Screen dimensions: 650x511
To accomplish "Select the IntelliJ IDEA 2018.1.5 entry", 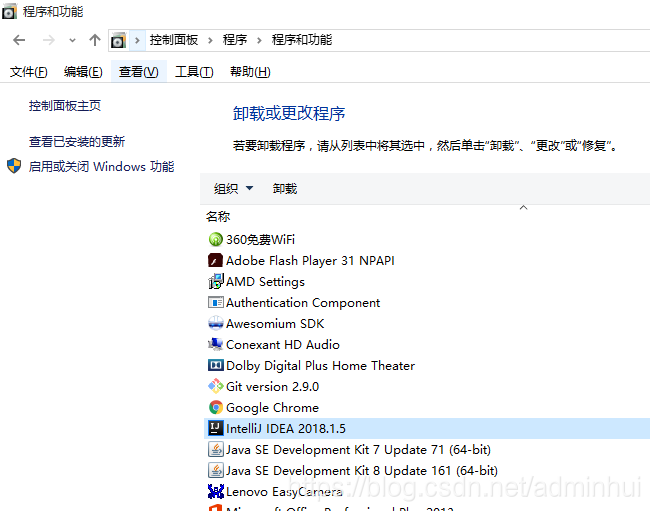I will (x=427, y=428).
